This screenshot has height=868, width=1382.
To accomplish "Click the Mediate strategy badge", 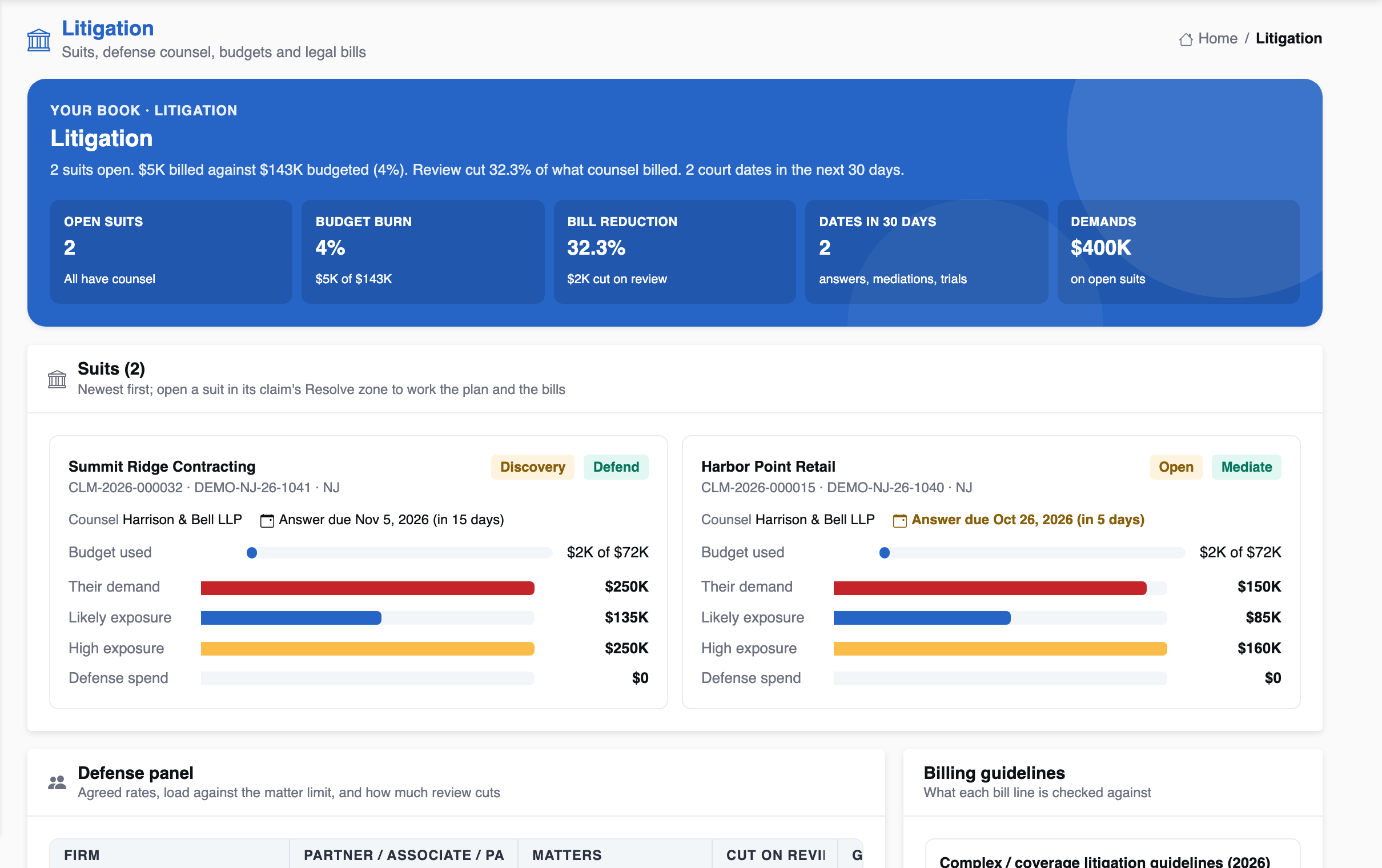I will point(1247,467).
